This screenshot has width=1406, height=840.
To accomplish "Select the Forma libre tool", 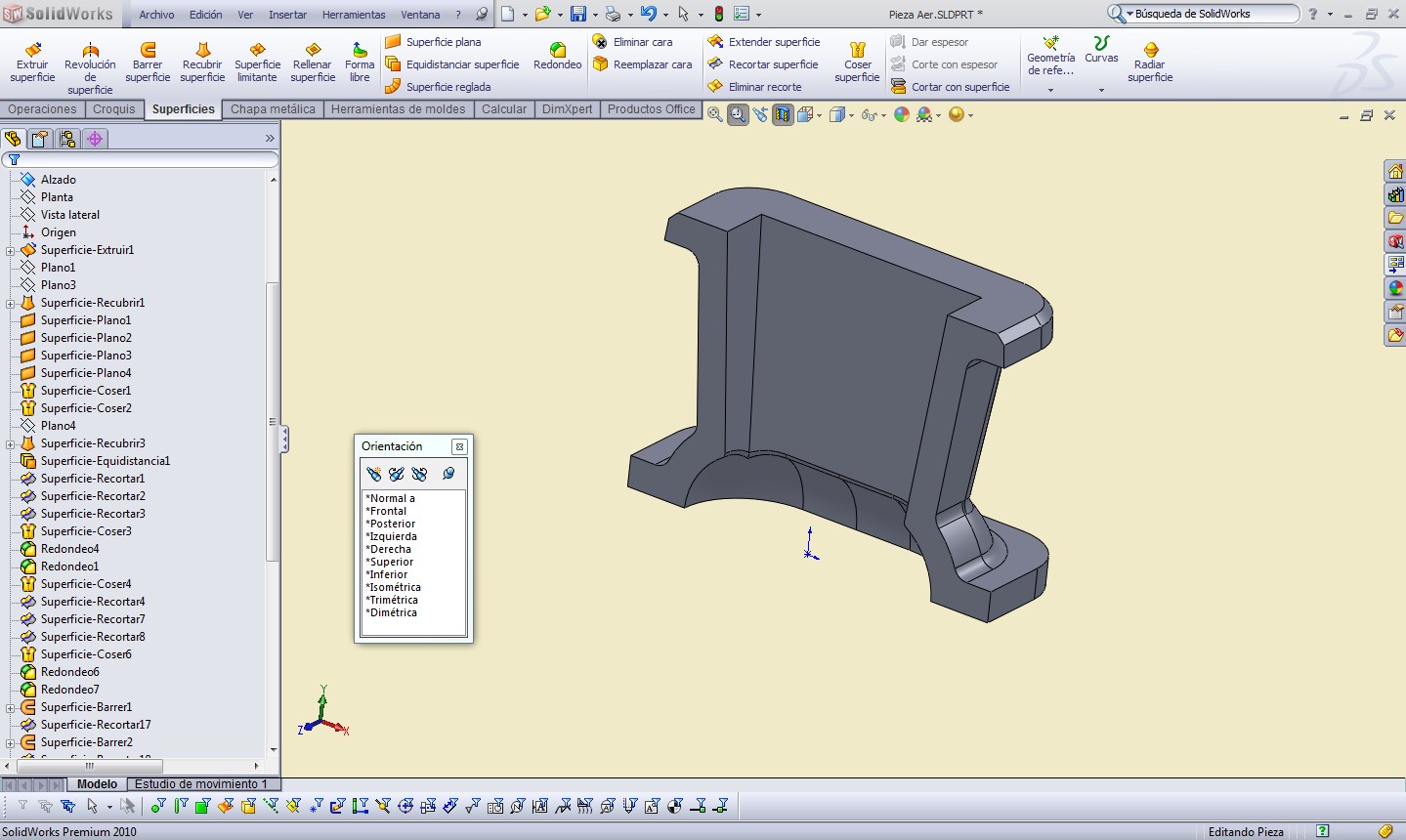I will (360, 63).
